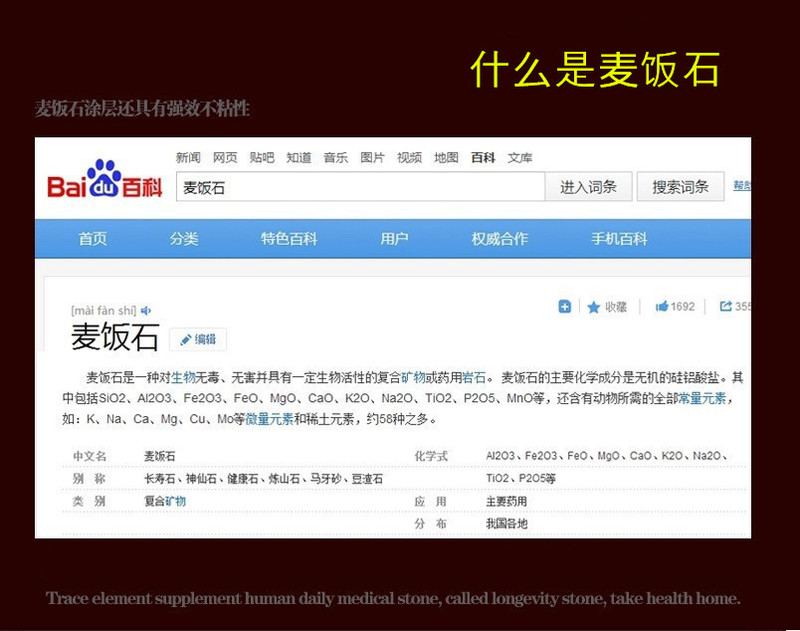This screenshot has width=800, height=631.
Task: Click the search field containing 麦饭石
Action: click(x=360, y=187)
